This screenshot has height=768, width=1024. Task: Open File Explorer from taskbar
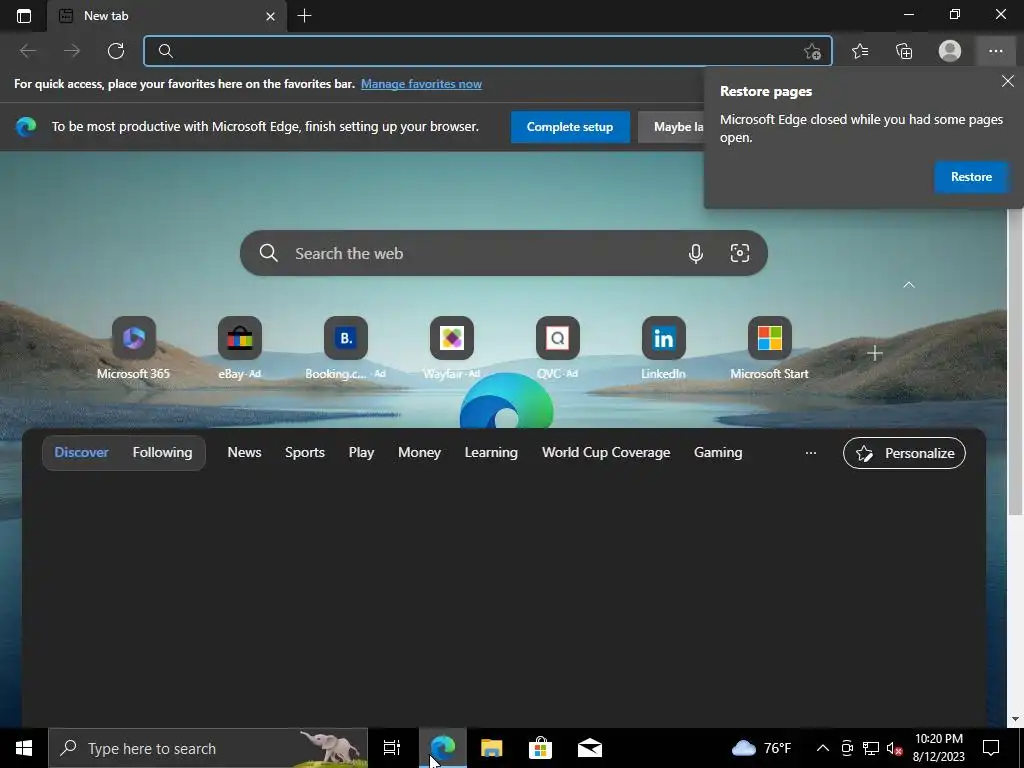click(492, 748)
